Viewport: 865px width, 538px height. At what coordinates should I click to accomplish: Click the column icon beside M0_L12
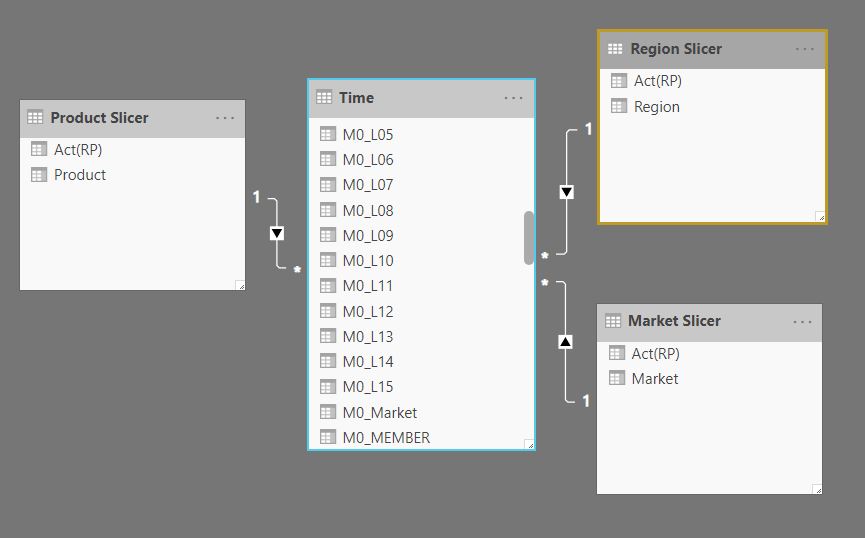pos(328,311)
